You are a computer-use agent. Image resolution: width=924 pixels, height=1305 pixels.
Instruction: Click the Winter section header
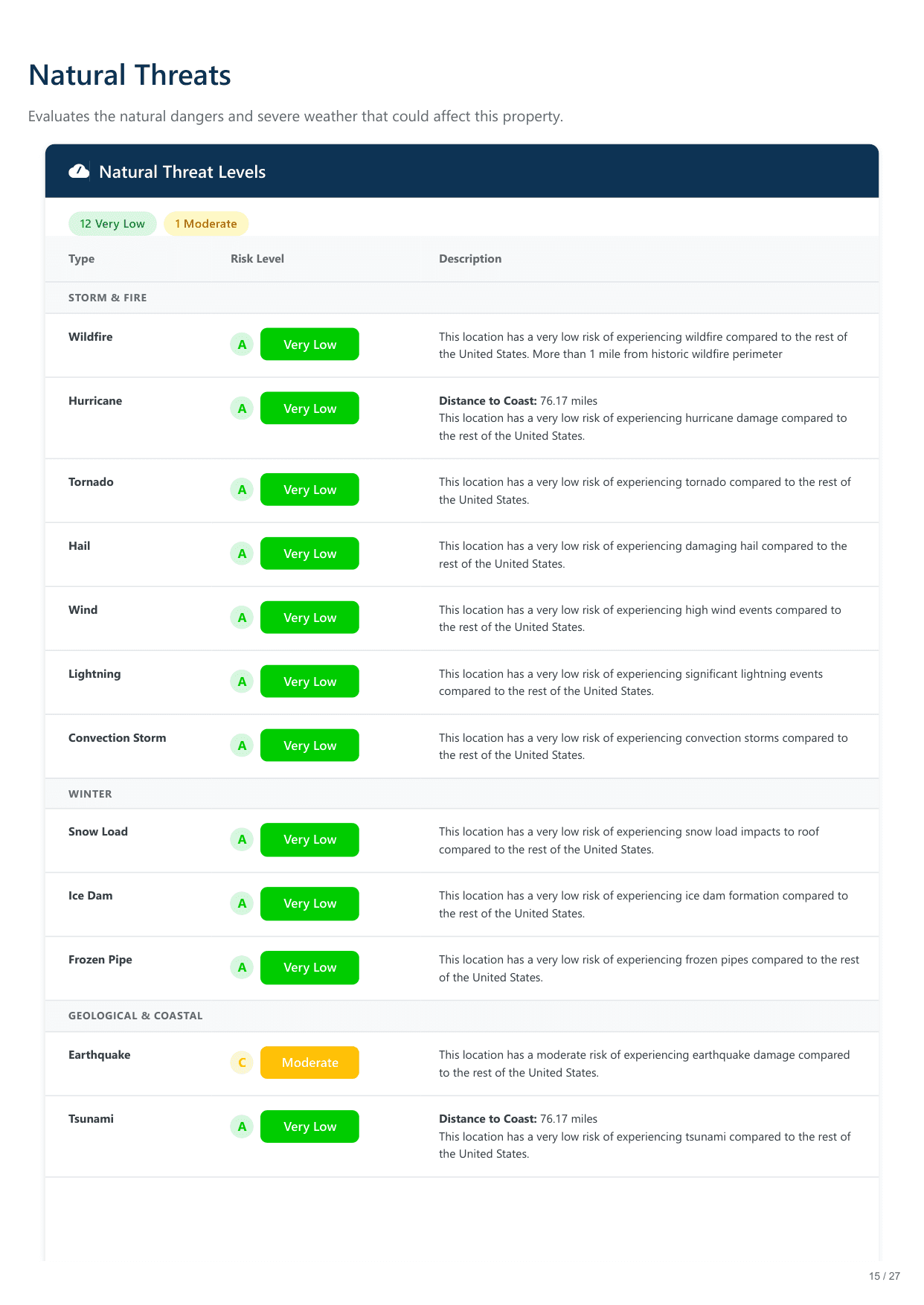[90, 794]
